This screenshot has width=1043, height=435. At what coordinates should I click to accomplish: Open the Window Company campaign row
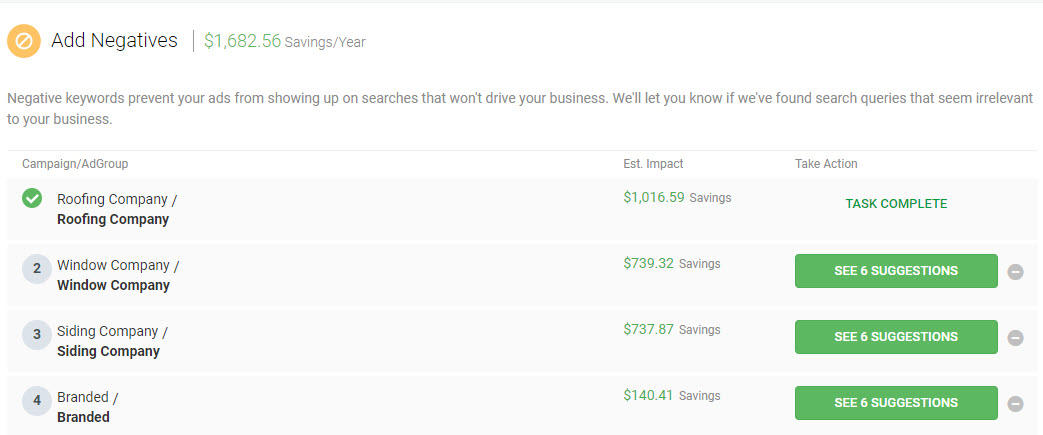click(x=117, y=275)
